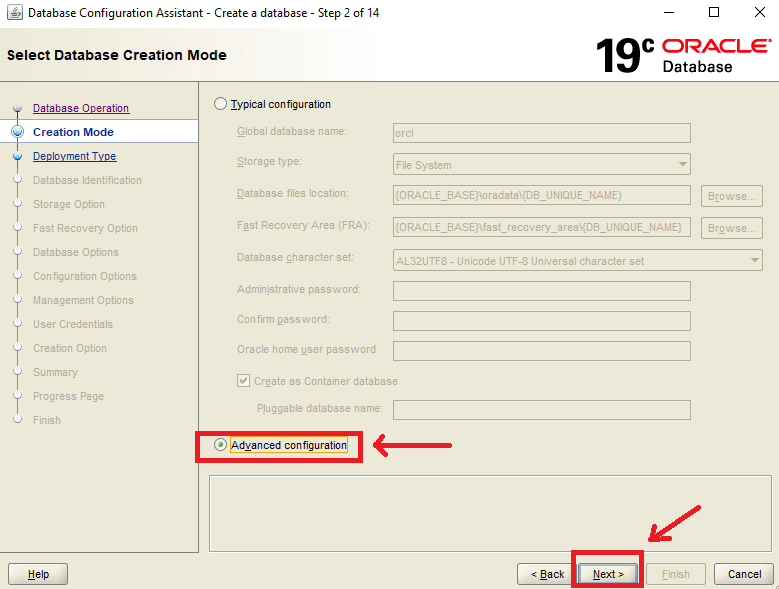Select Typical configuration radio button
779x589 pixels.
[x=221, y=104]
